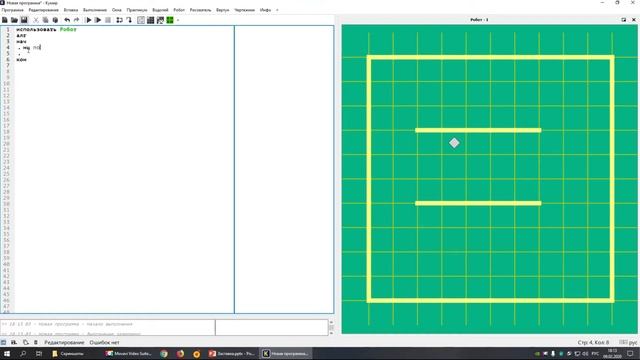Copy selected text in editor
Screen dimensions: 640x360
pos(45,20)
